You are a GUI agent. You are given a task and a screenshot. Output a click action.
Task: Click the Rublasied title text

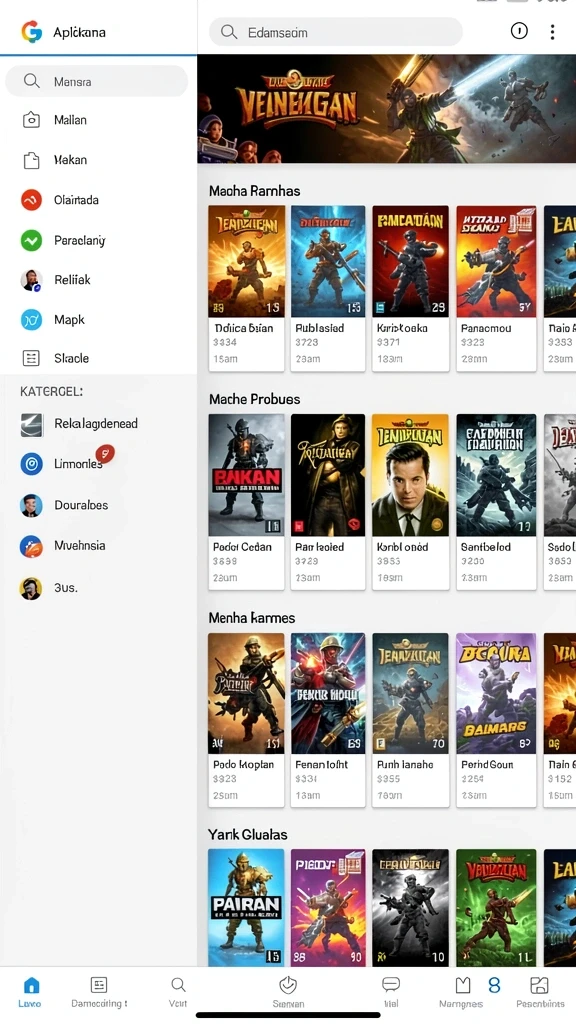[x=320, y=328]
